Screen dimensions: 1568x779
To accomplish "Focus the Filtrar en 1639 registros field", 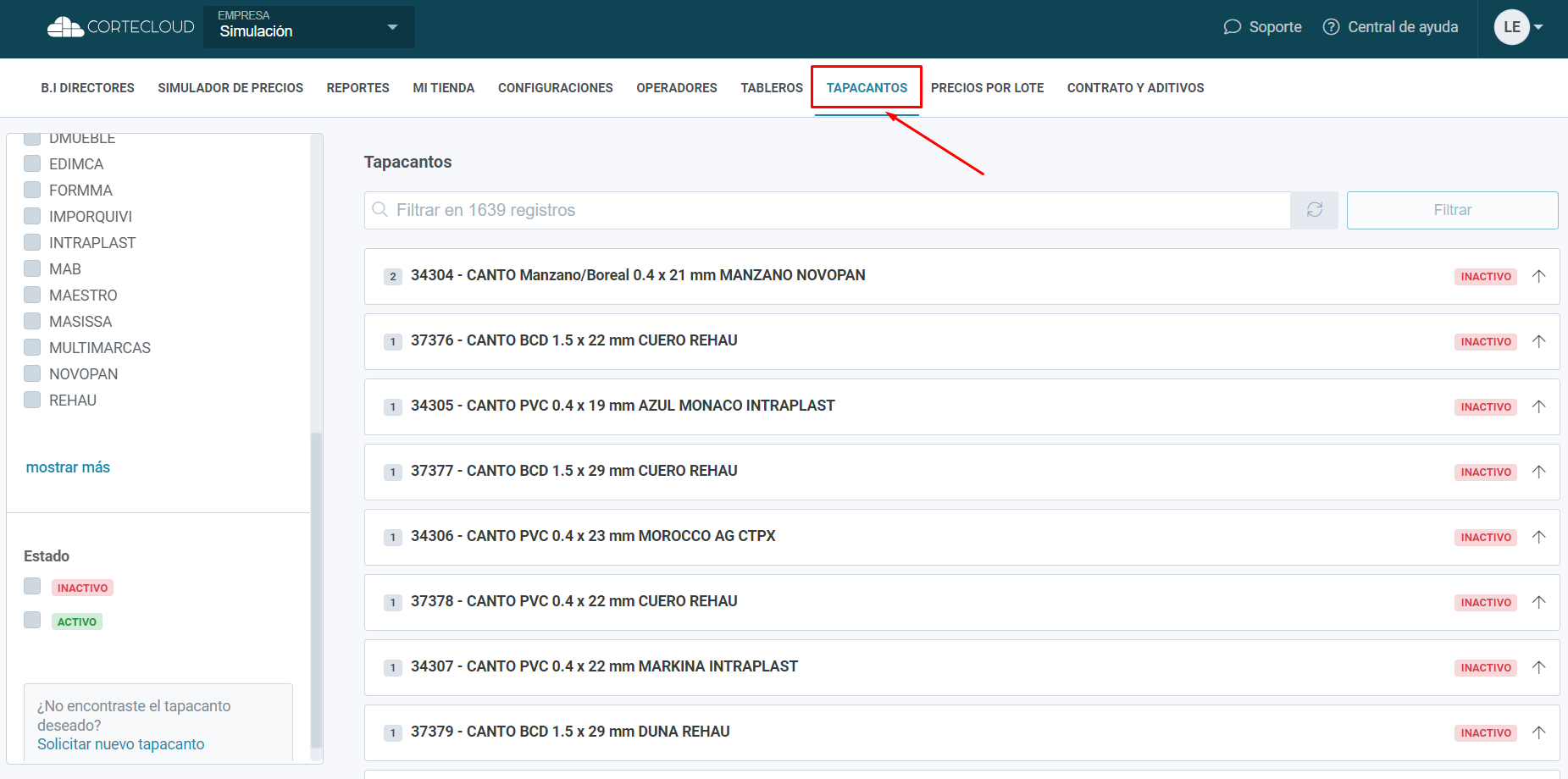I will [x=828, y=210].
